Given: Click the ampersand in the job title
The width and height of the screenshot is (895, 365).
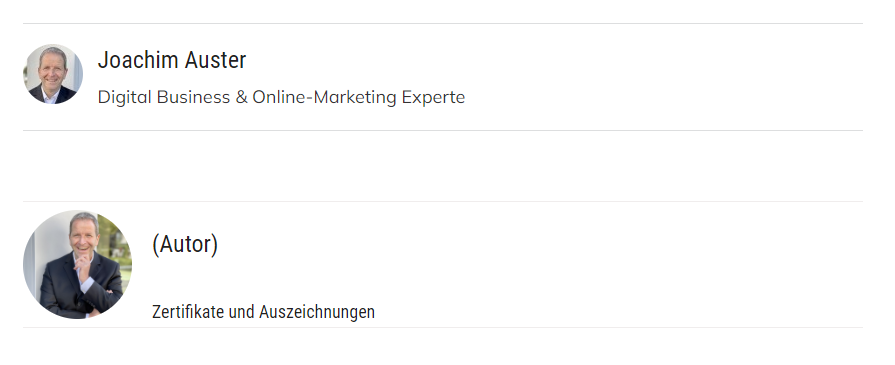Looking at the screenshot, I should tap(241, 97).
